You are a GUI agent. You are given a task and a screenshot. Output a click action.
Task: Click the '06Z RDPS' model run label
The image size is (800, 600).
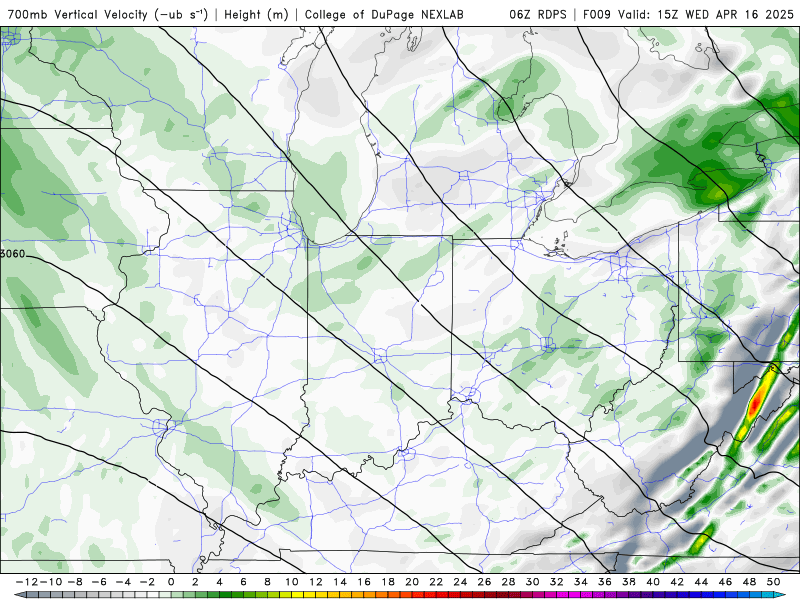point(538,14)
